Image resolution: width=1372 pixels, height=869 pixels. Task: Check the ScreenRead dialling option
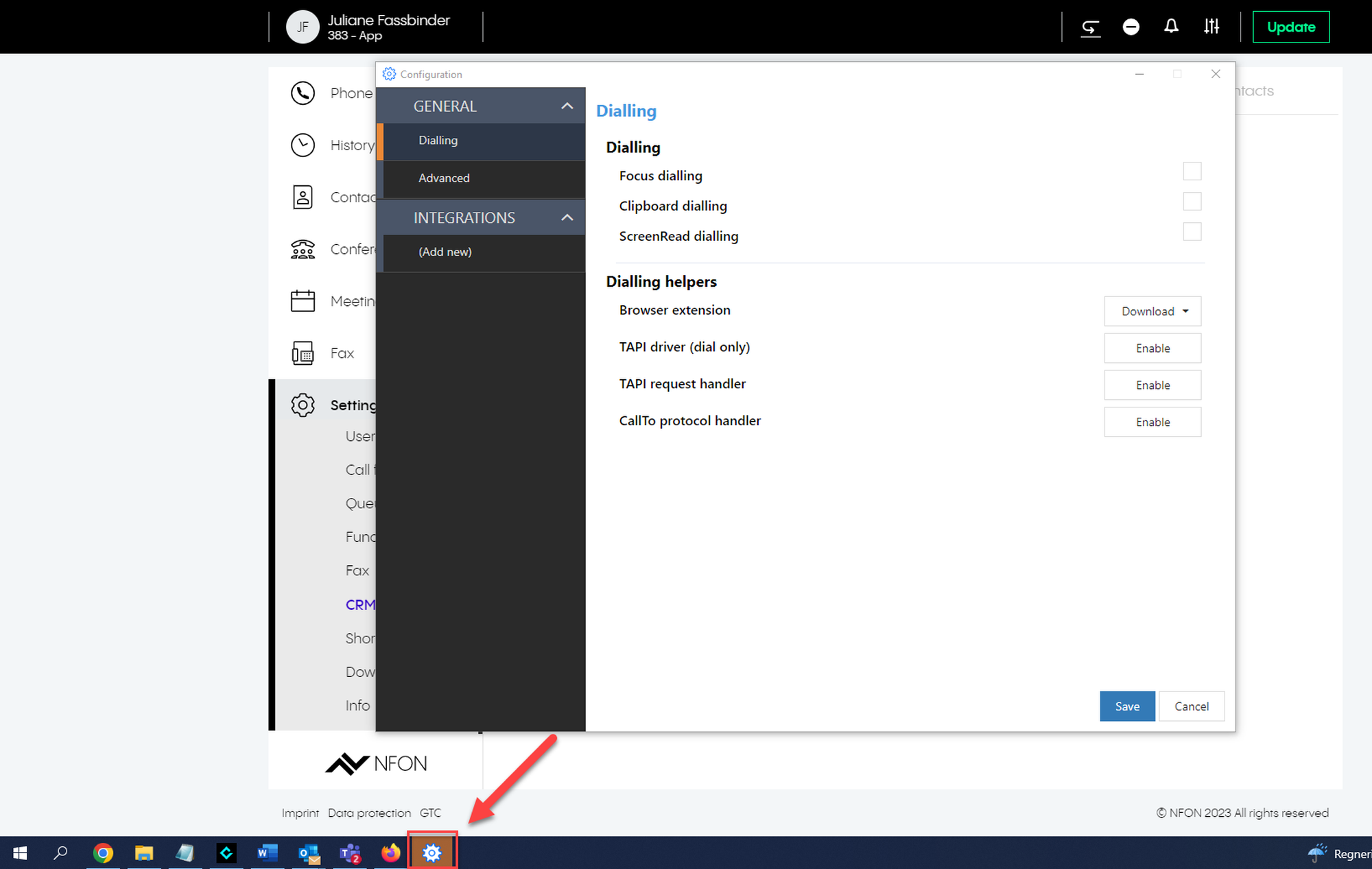coord(1192,232)
